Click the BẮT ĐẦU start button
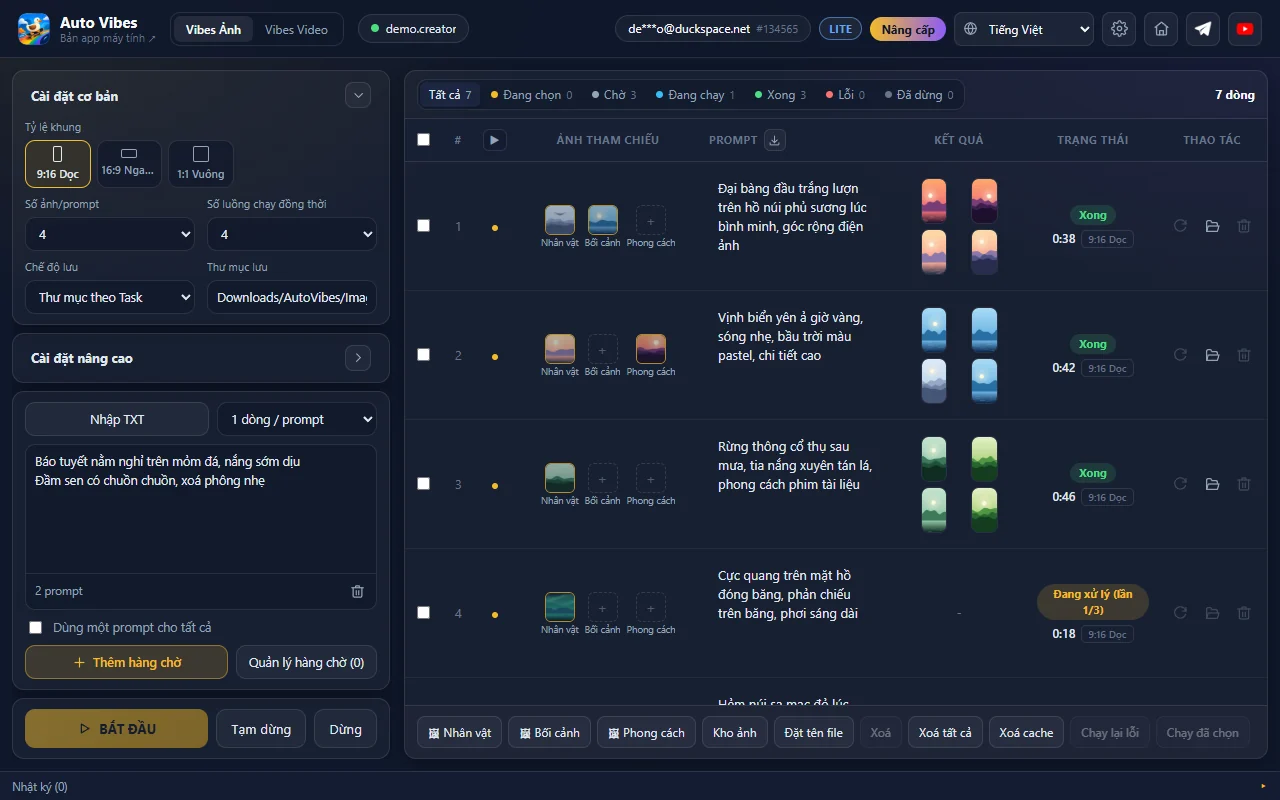1280x800 pixels. tap(116, 729)
